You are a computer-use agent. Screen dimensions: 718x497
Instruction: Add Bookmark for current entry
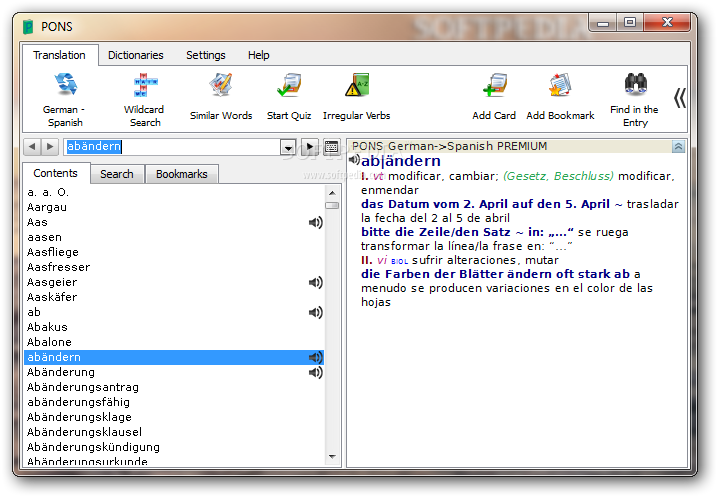560,97
